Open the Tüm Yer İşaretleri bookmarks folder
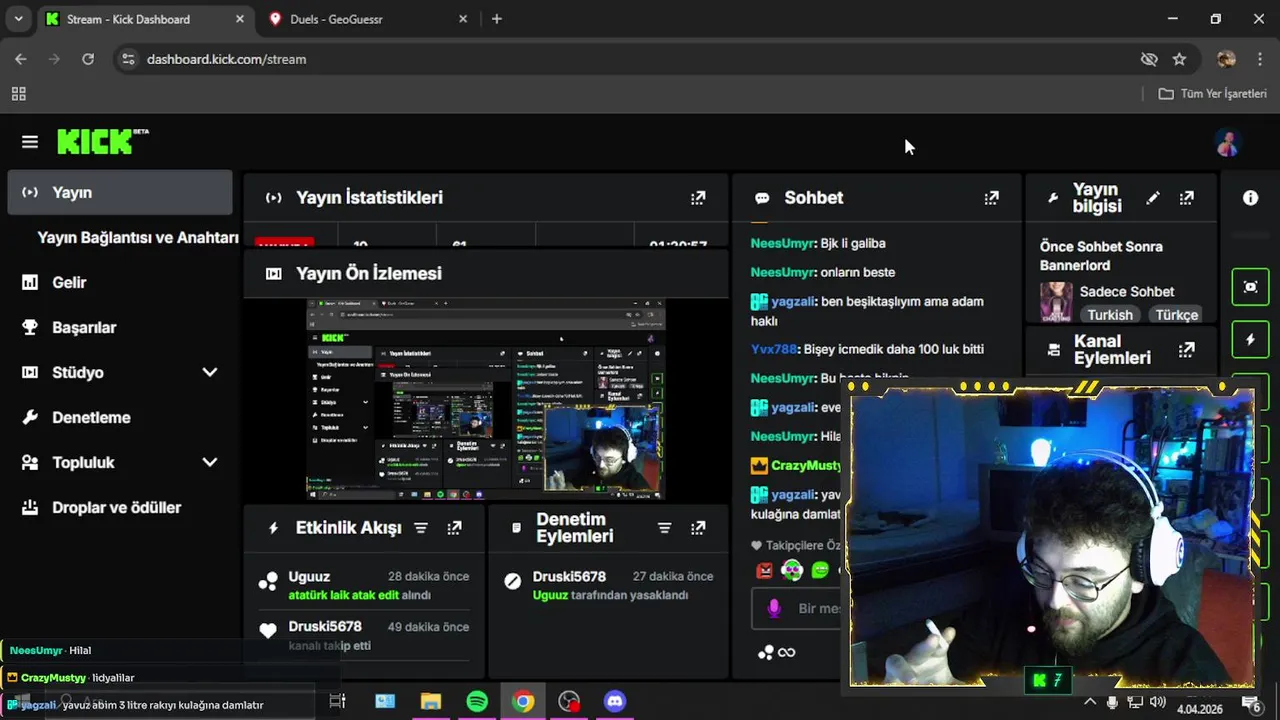 click(1212, 94)
